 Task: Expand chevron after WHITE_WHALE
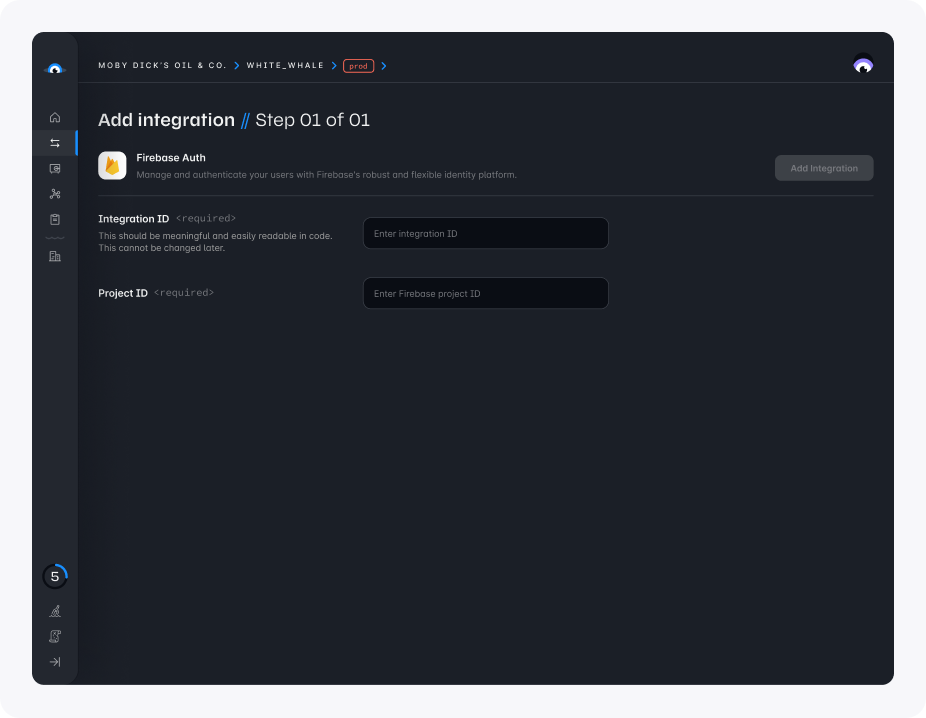[x=334, y=66]
